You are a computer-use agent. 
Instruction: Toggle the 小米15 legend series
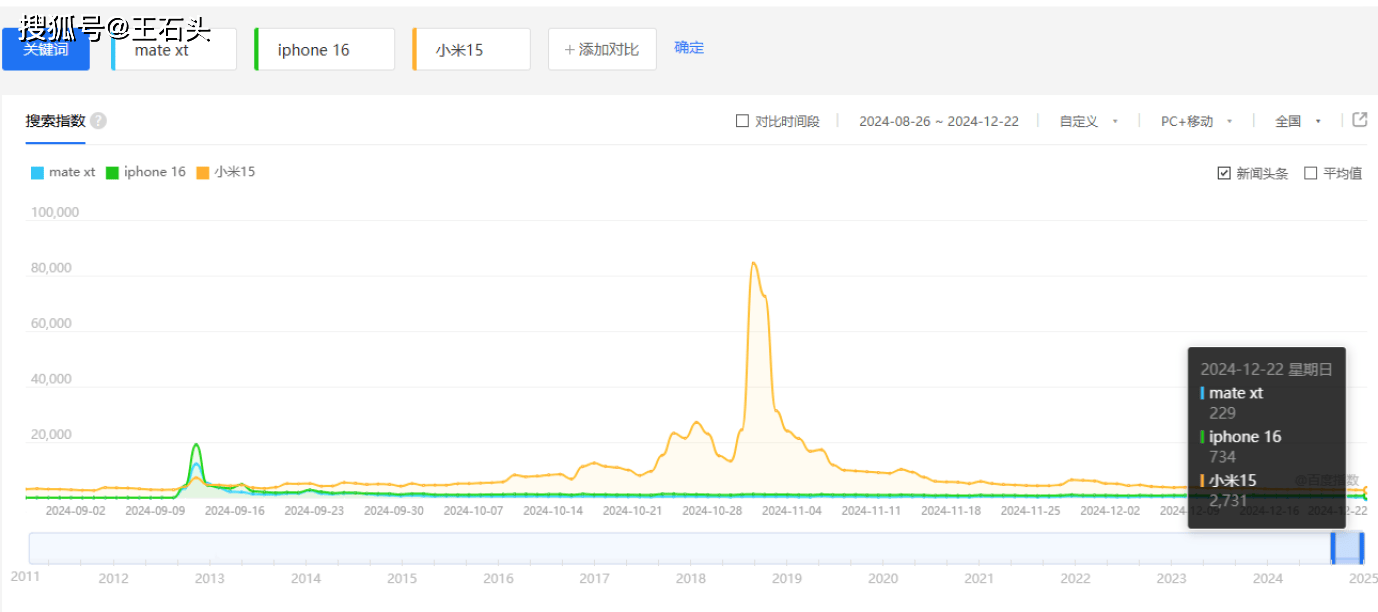pyautogui.click(x=226, y=172)
